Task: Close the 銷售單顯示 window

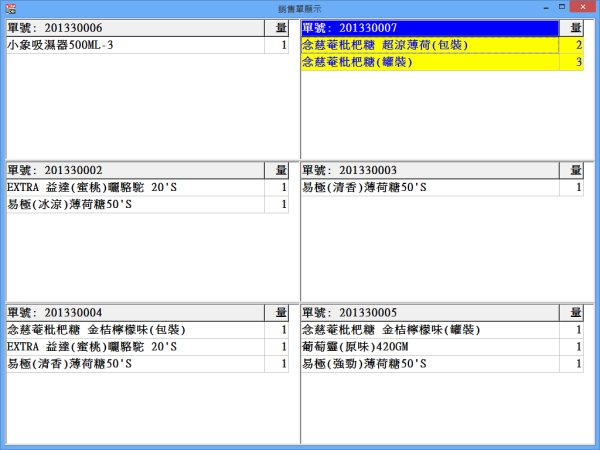Action: click(x=583, y=7)
